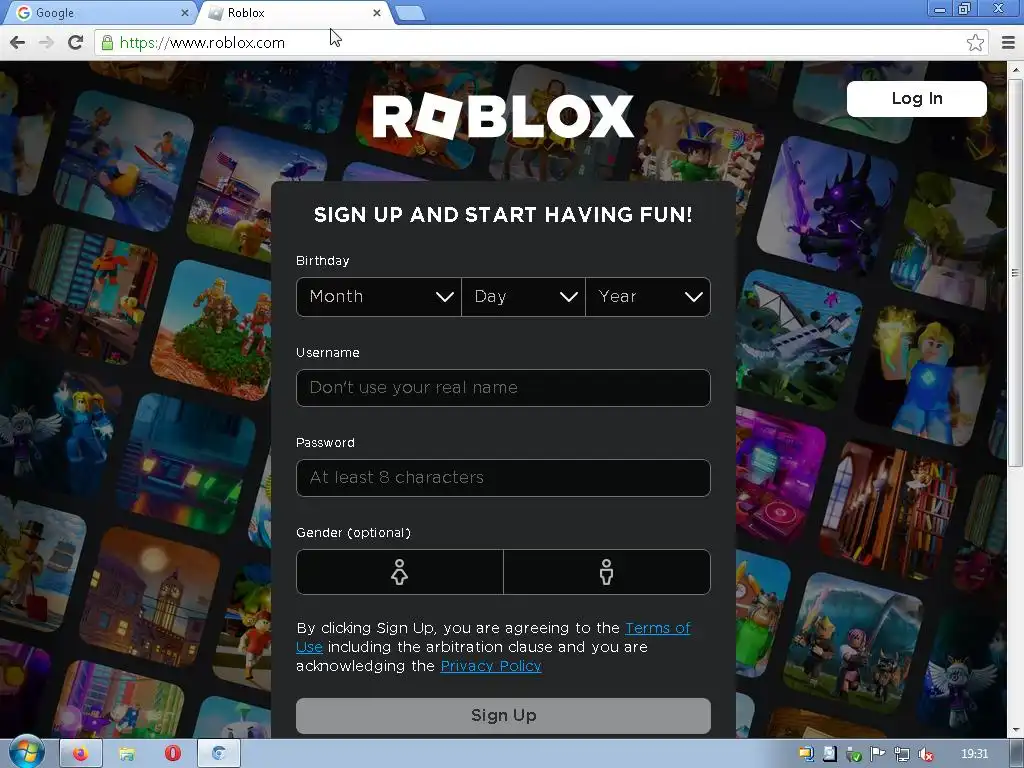
Task: Click the address bar URL
Action: (202, 43)
